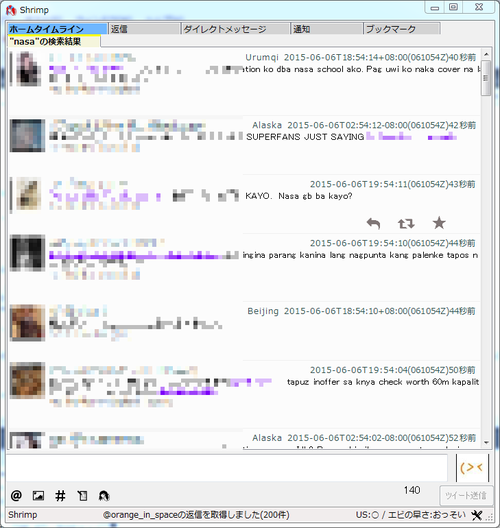Click status text 'US:○ / エビの早さ:おっそい'
The width and height of the screenshot is (500, 528).
411,515
